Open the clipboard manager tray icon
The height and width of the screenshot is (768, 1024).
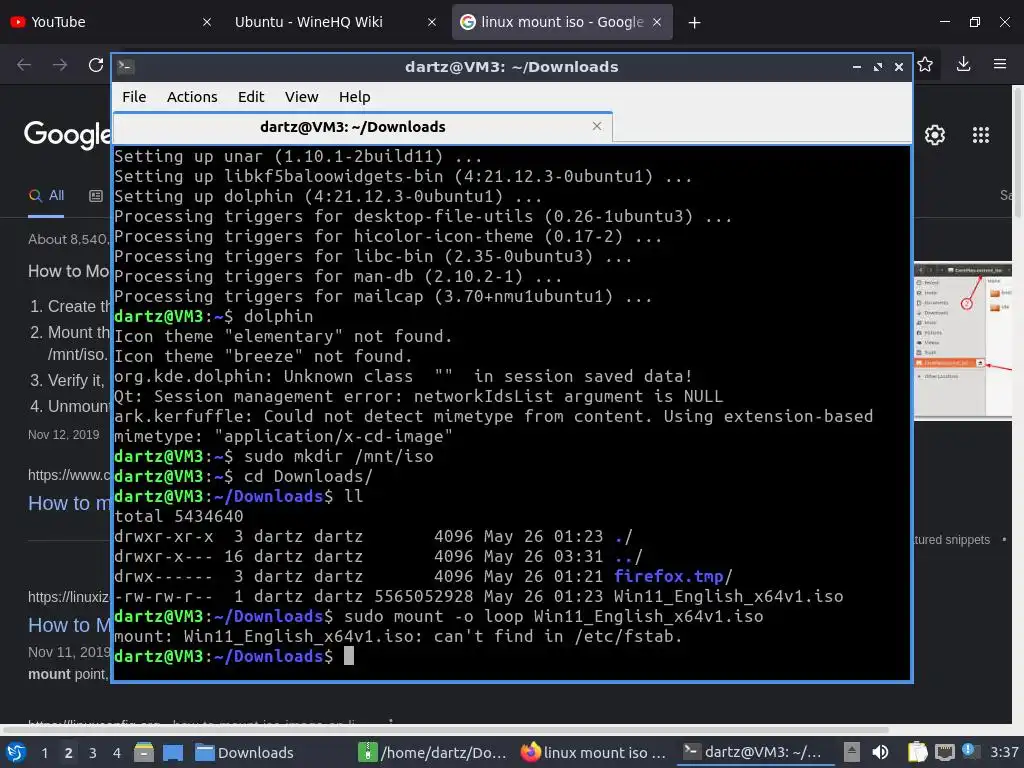(x=918, y=752)
